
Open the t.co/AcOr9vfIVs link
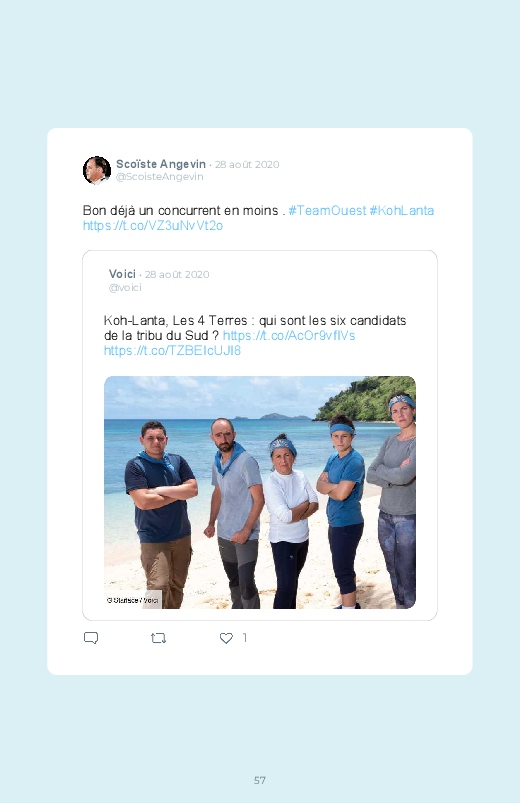click(x=289, y=335)
